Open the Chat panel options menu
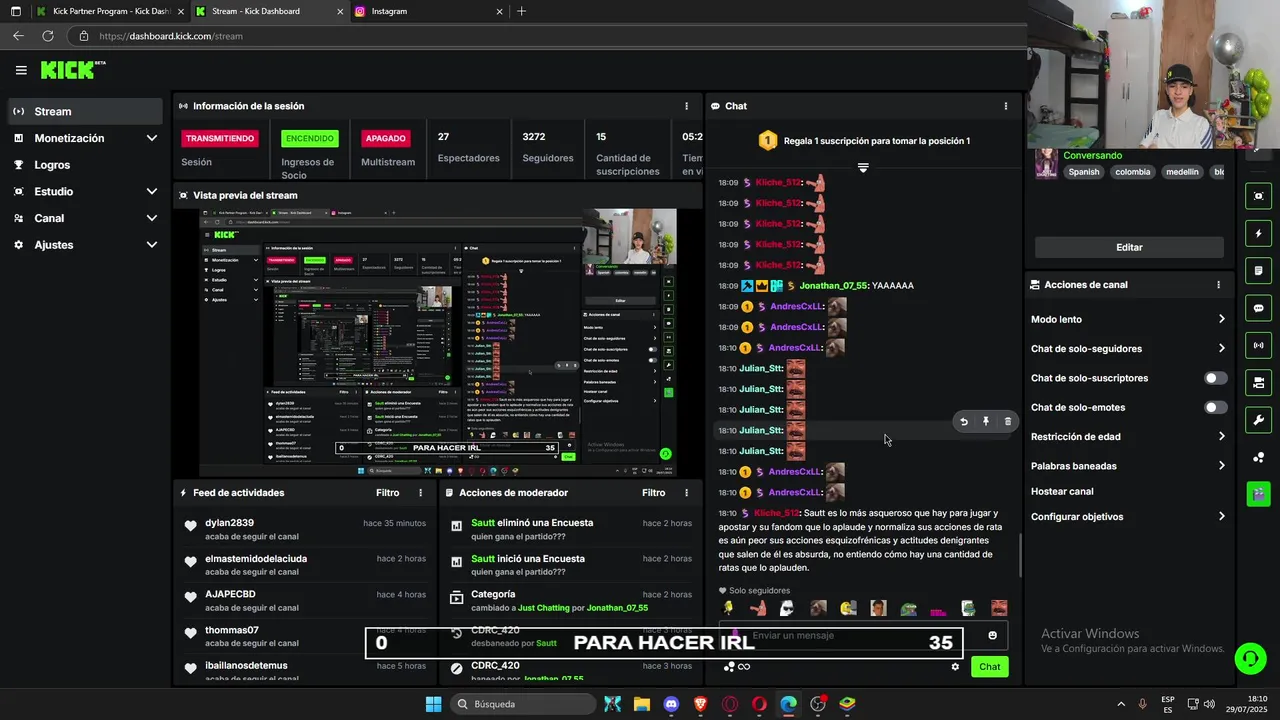Image resolution: width=1280 pixels, height=720 pixels. coord(1006,106)
